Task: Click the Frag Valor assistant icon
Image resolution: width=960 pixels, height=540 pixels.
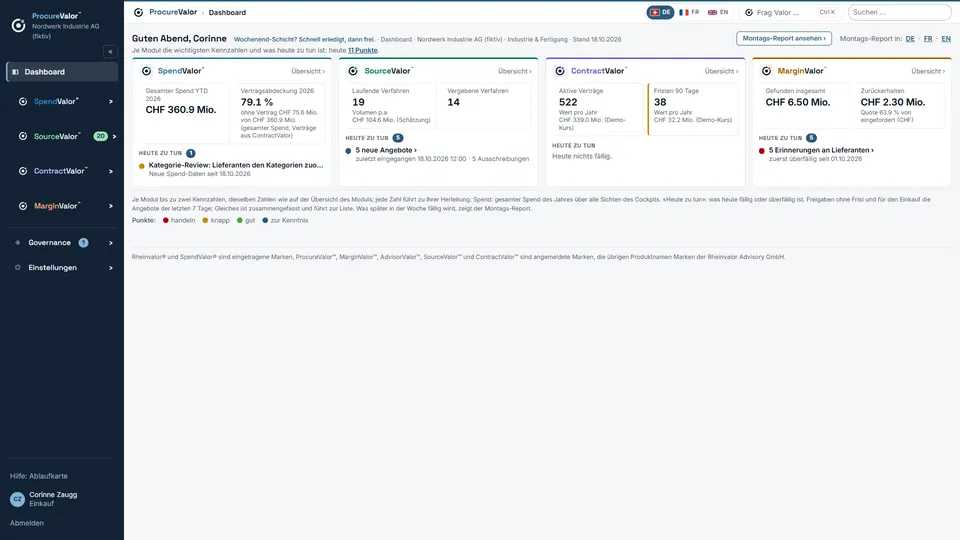Action: pos(749,12)
